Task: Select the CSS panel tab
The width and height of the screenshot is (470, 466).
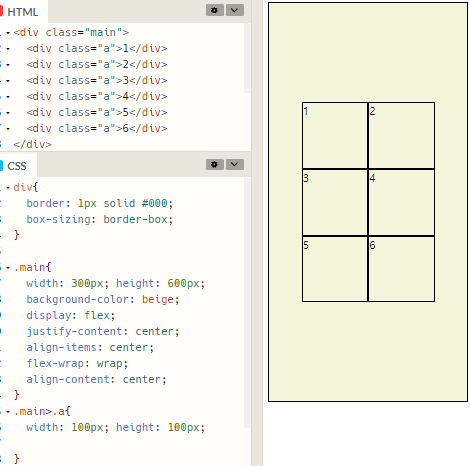Action: [x=17, y=166]
